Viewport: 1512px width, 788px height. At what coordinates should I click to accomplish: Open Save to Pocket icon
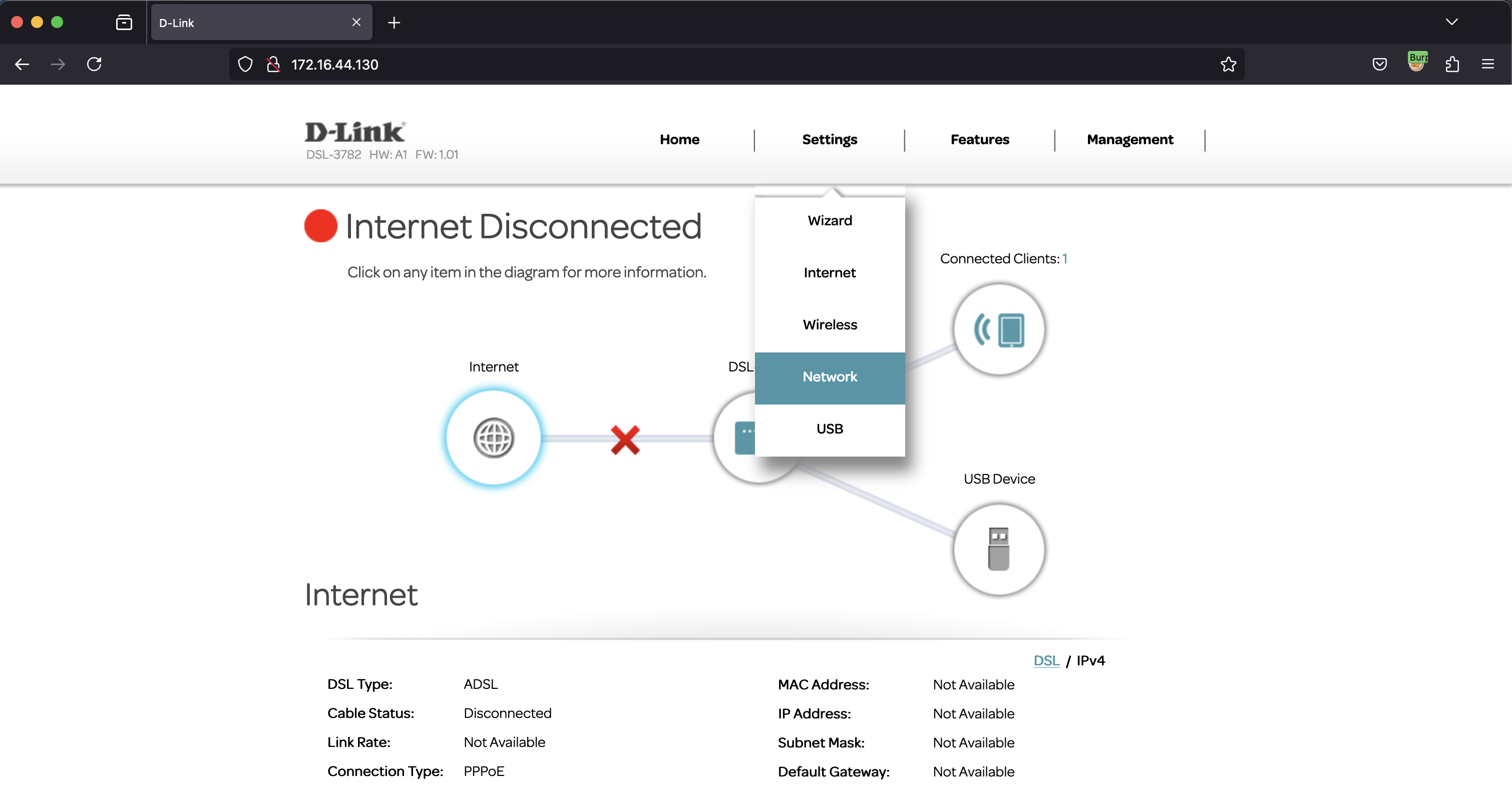click(1380, 65)
